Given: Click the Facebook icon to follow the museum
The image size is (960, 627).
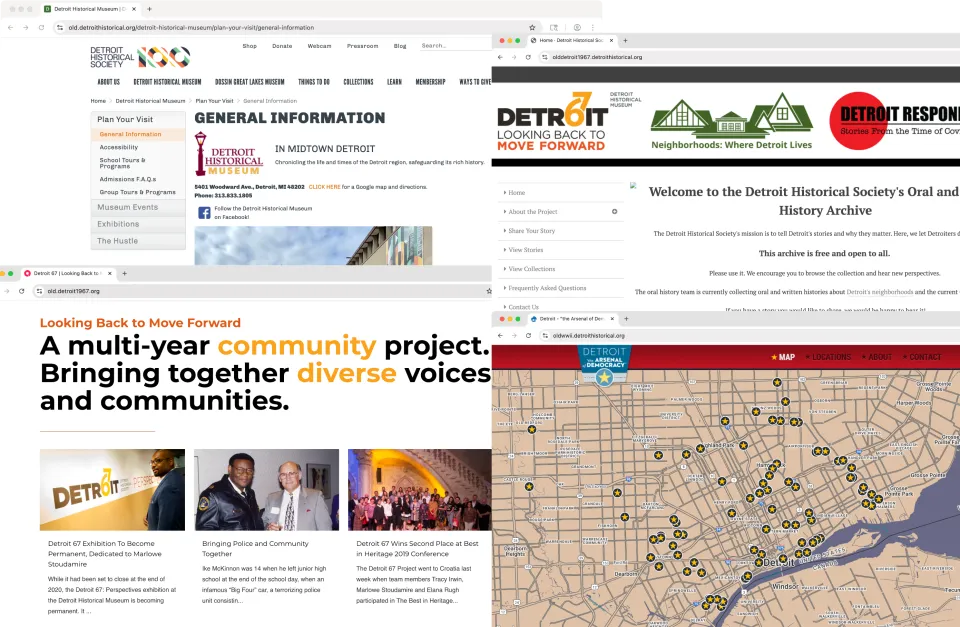Looking at the screenshot, I should [x=204, y=211].
